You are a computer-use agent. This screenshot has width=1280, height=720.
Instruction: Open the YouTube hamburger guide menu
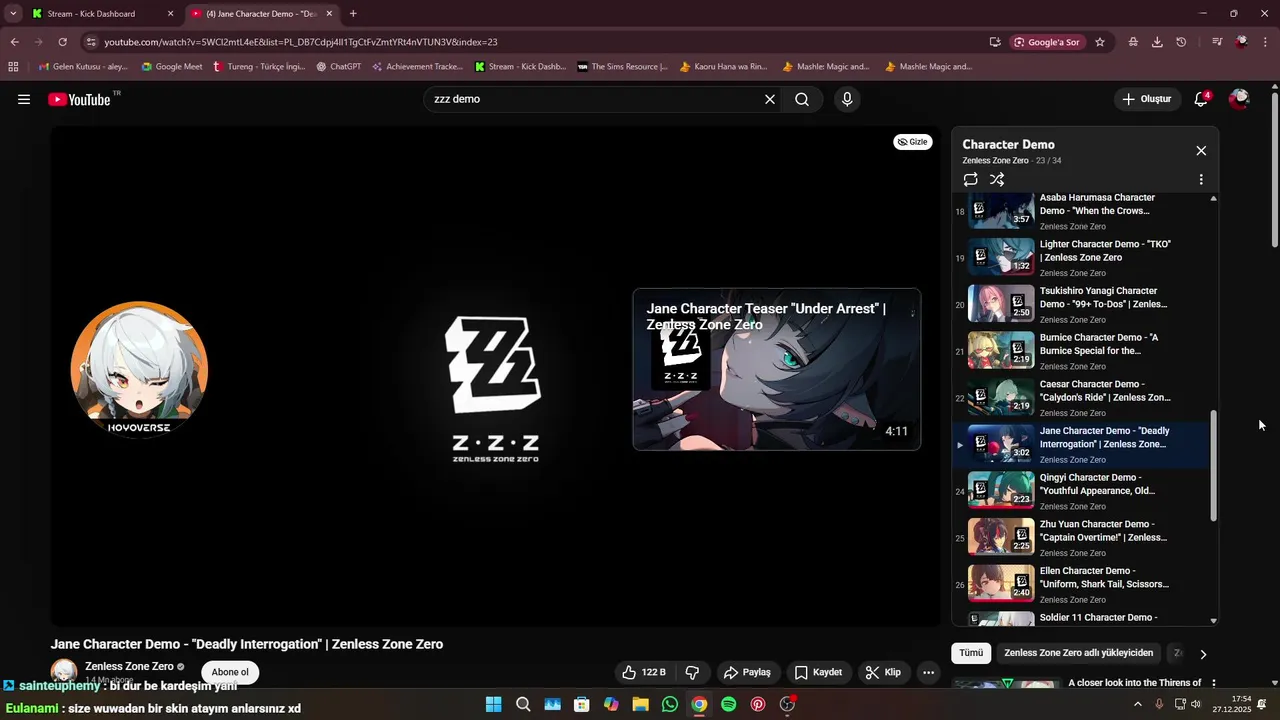tap(24, 99)
